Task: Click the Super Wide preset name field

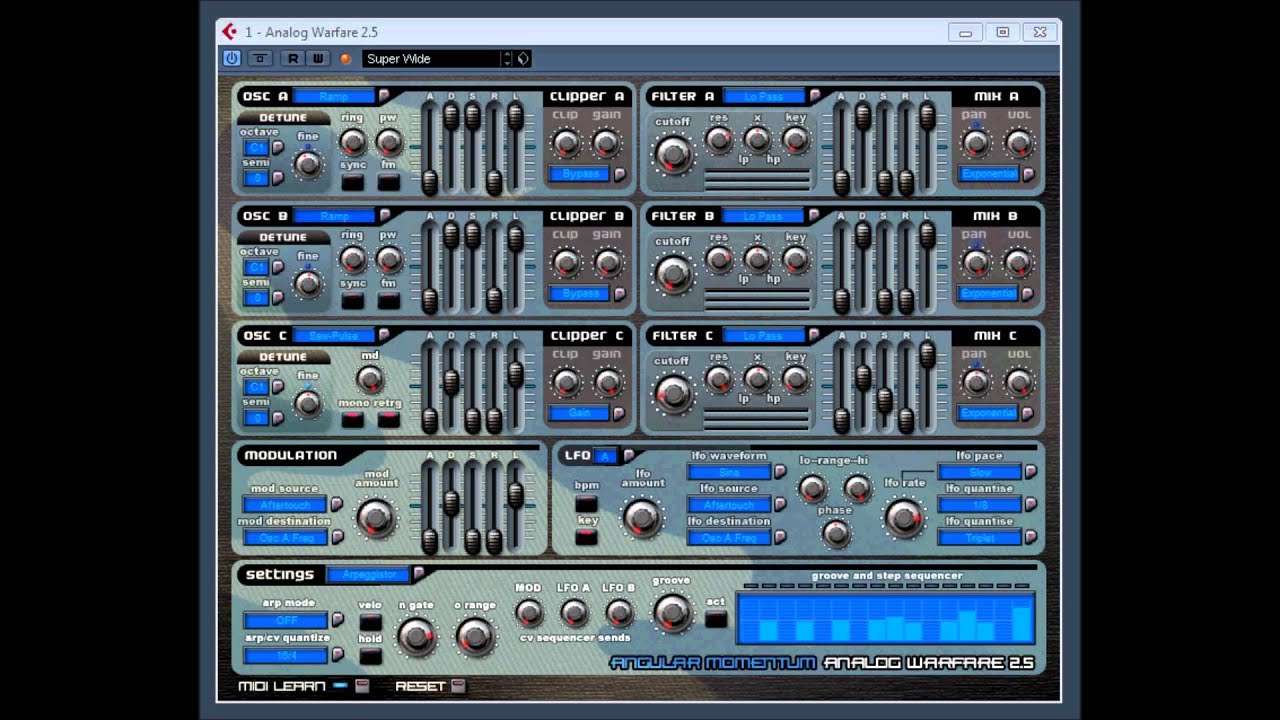Action: point(431,58)
